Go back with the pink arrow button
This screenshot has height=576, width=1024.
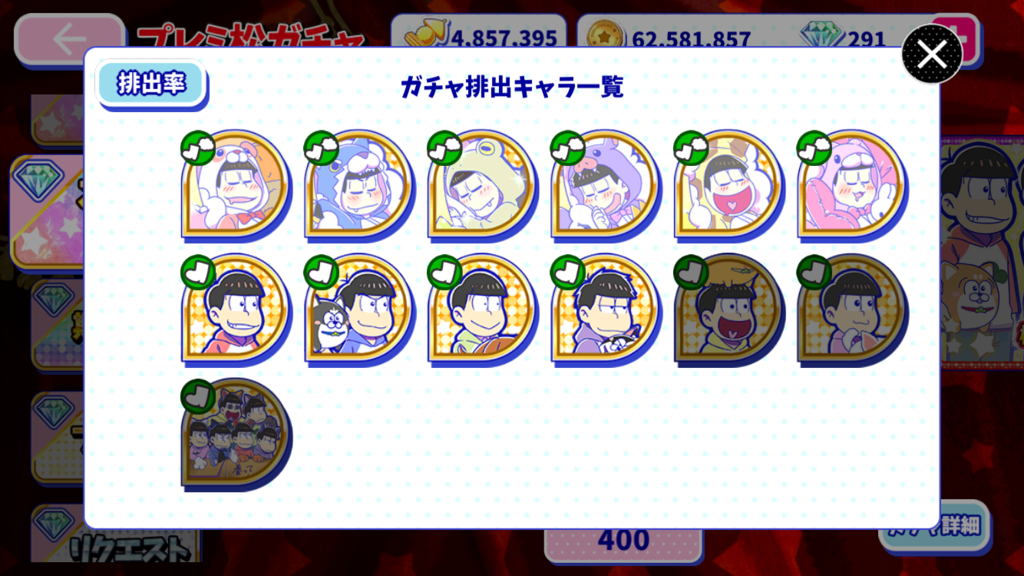[70, 39]
